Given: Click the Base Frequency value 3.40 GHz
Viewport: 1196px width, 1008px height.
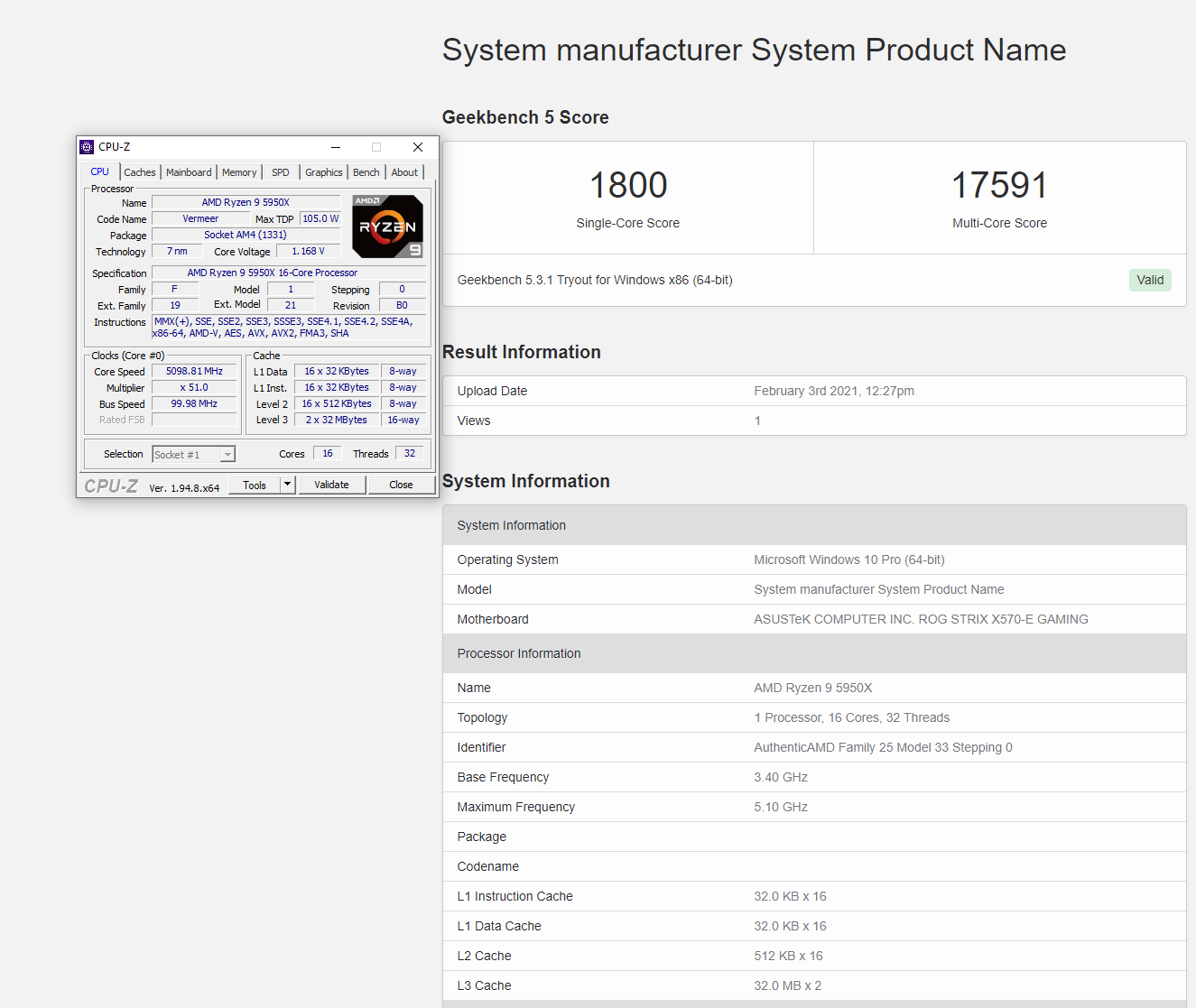Looking at the screenshot, I should (781, 777).
